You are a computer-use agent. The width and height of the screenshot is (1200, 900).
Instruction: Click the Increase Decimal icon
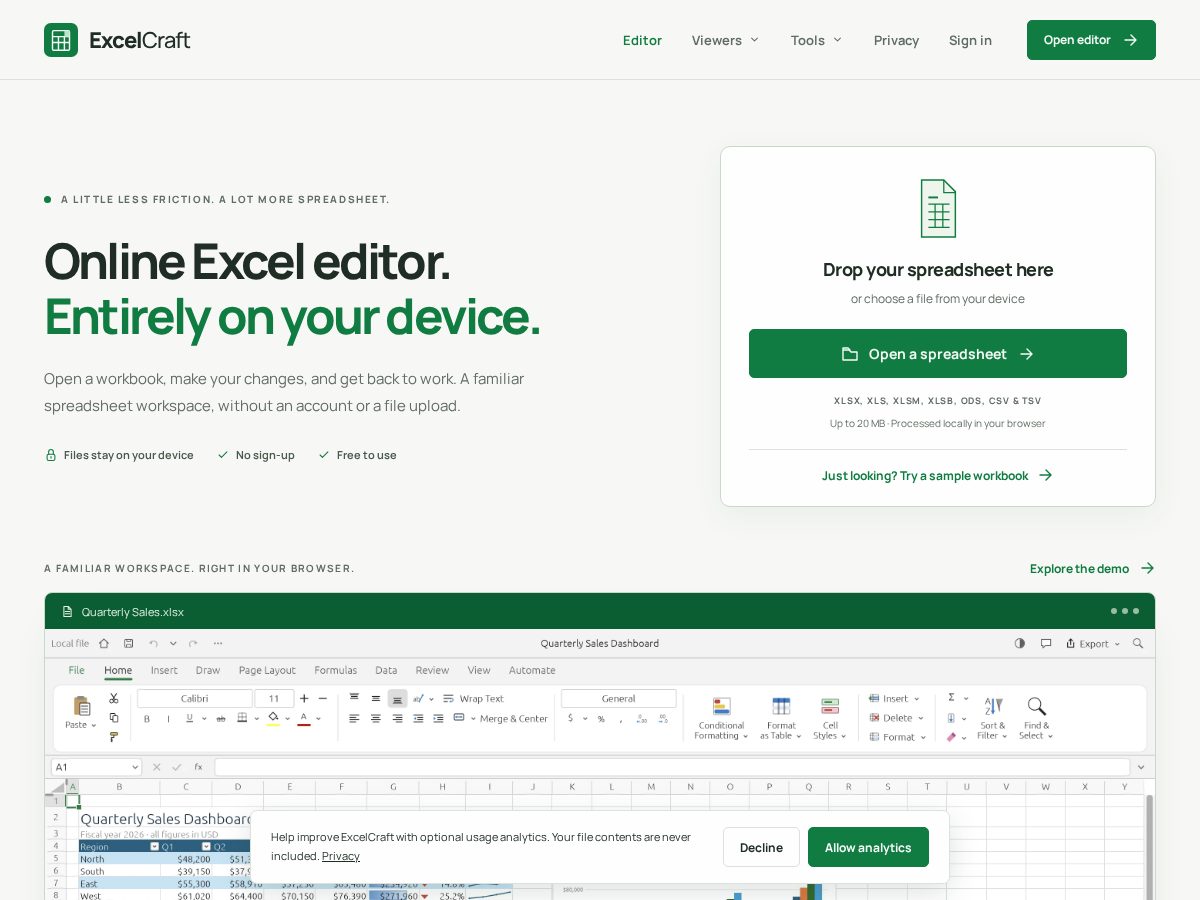tap(641, 719)
